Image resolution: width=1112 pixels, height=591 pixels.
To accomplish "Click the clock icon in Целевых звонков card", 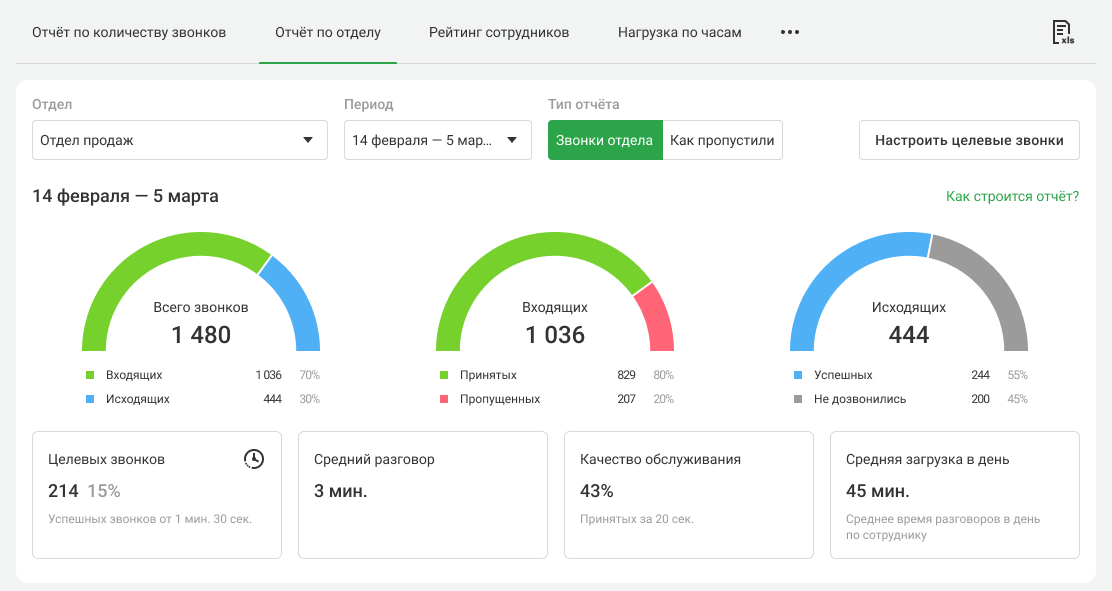I will [254, 459].
